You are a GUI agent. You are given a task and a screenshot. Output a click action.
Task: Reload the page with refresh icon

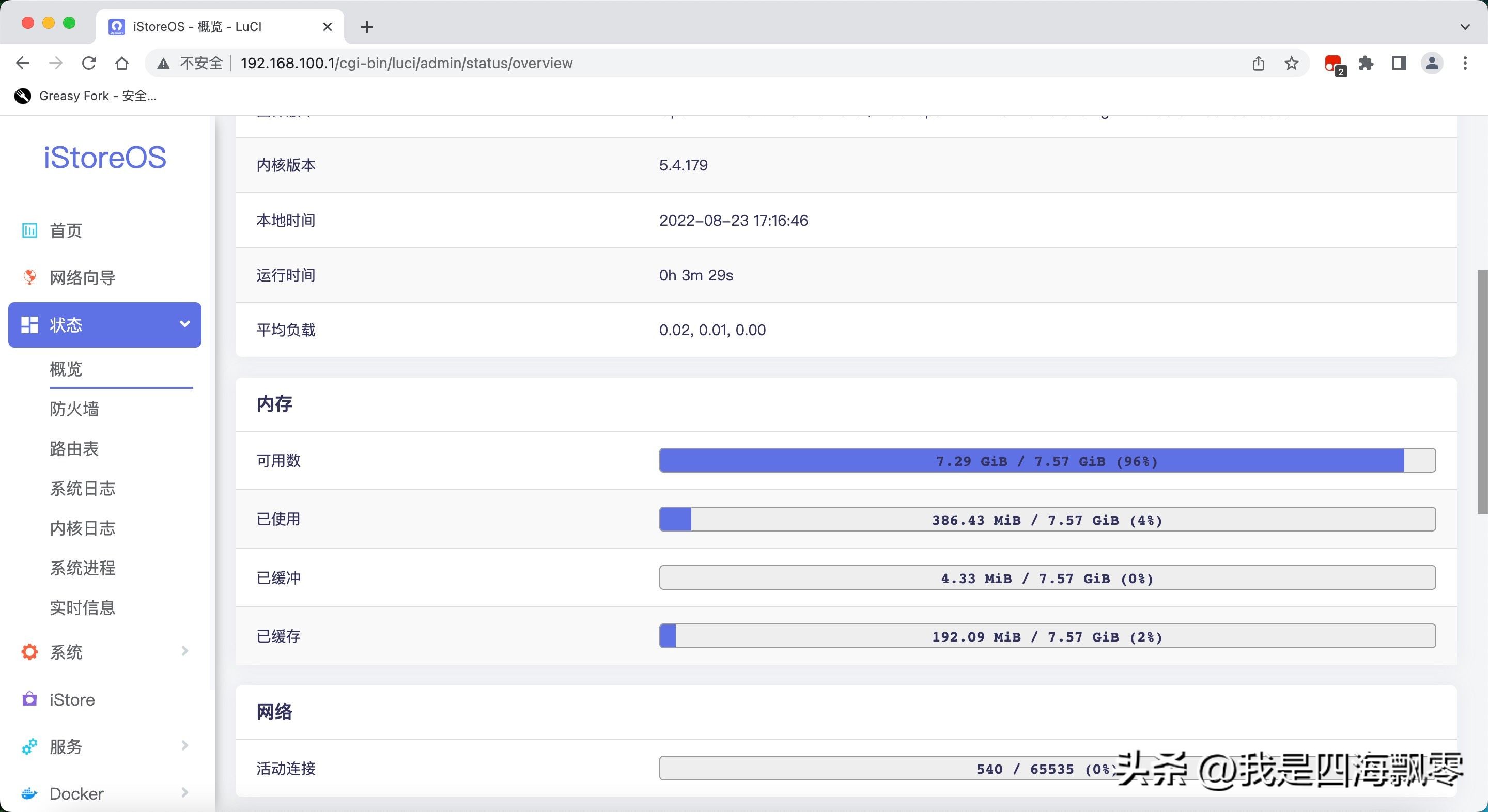coord(89,63)
